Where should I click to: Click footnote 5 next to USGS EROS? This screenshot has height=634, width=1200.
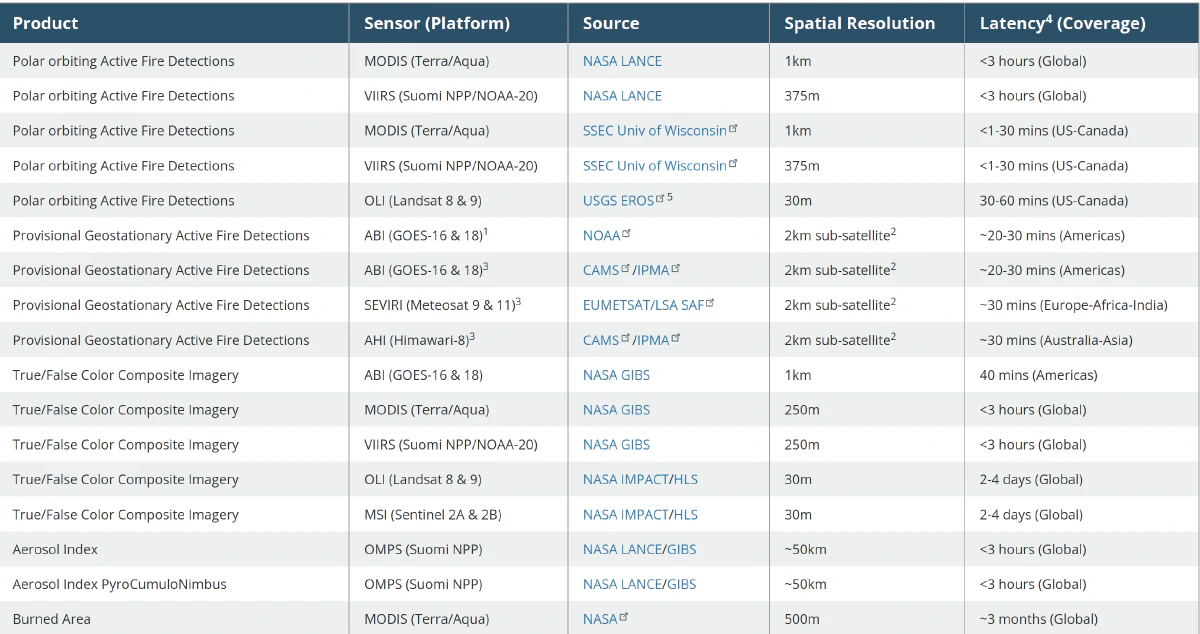[x=670, y=197]
